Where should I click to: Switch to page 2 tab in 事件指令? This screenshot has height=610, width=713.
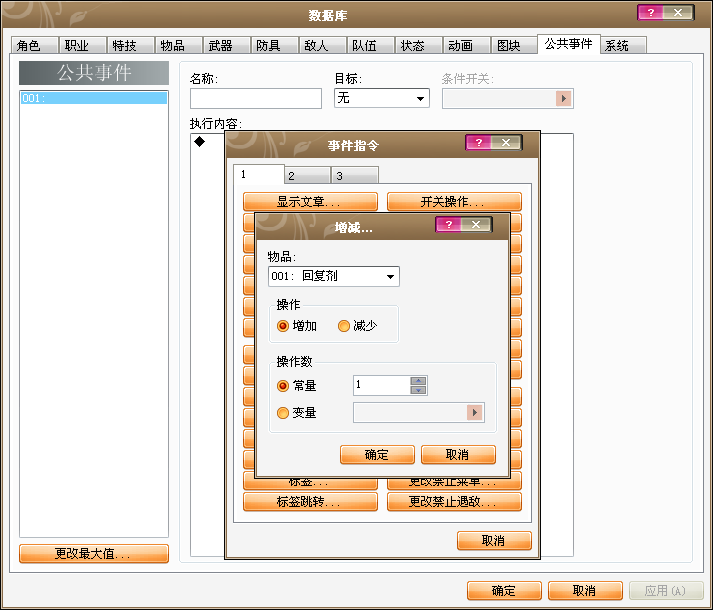(307, 176)
